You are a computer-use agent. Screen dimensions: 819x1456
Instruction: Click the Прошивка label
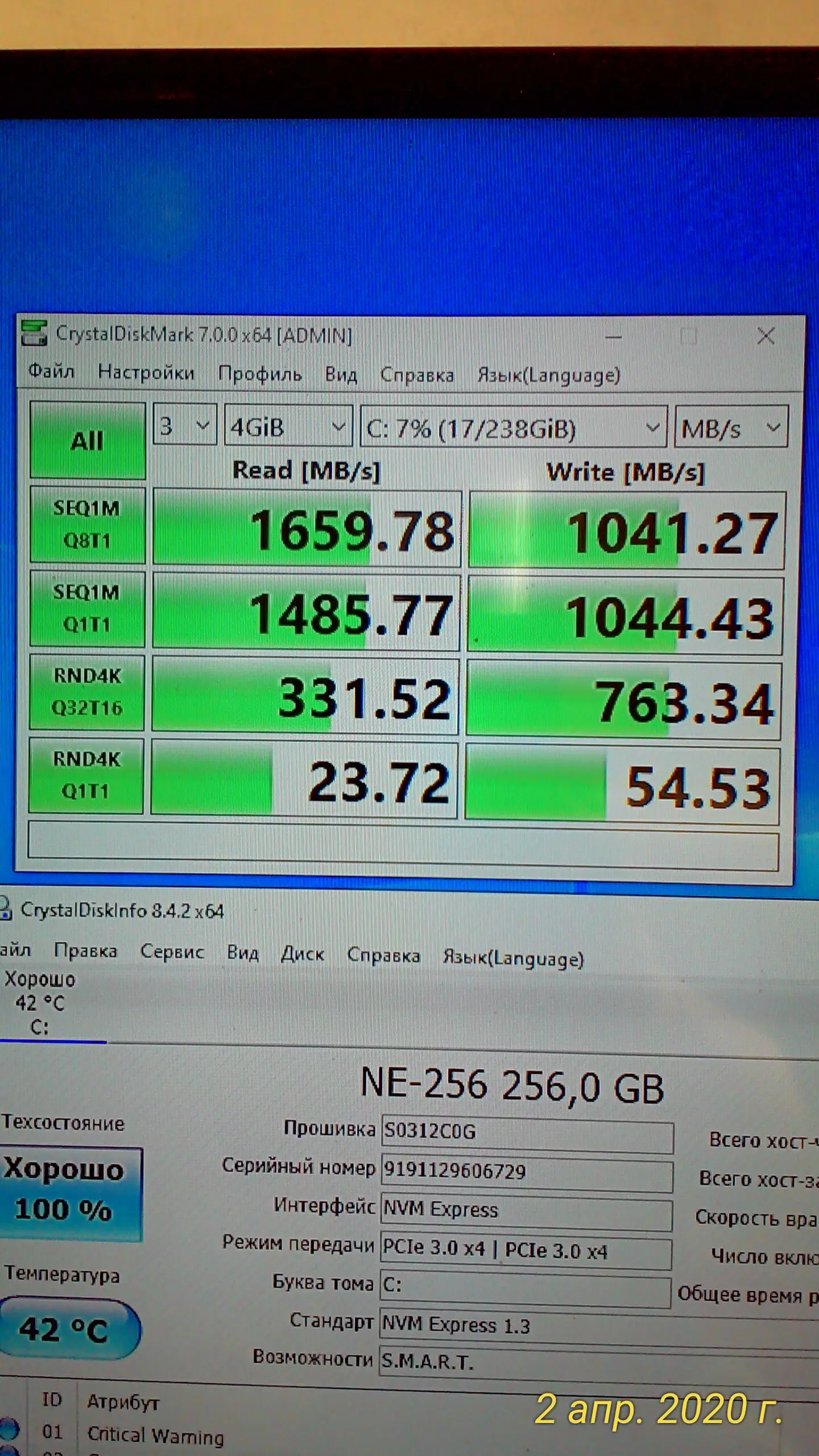pyautogui.click(x=330, y=1129)
